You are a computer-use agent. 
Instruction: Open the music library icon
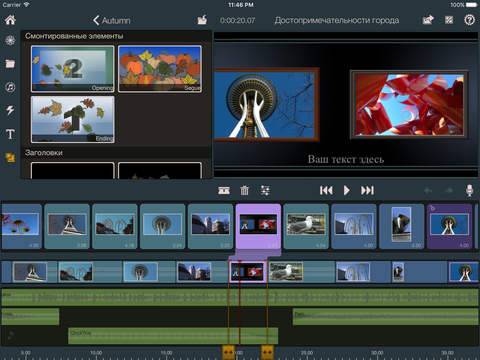click(x=10, y=87)
